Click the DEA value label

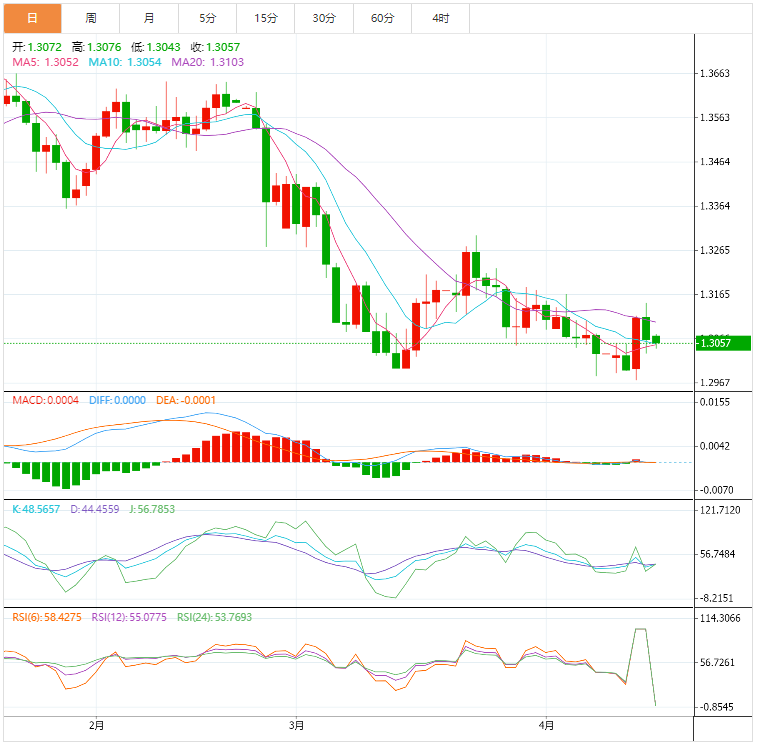[x=186, y=400]
